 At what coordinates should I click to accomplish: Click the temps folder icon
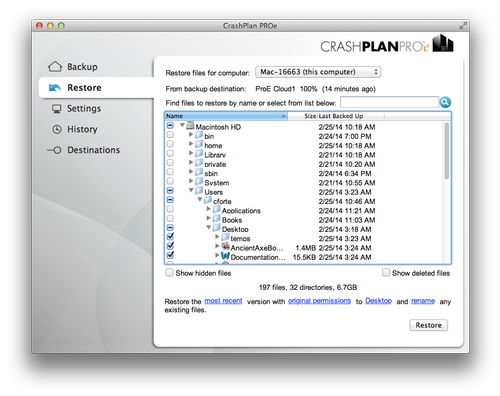coord(226,237)
